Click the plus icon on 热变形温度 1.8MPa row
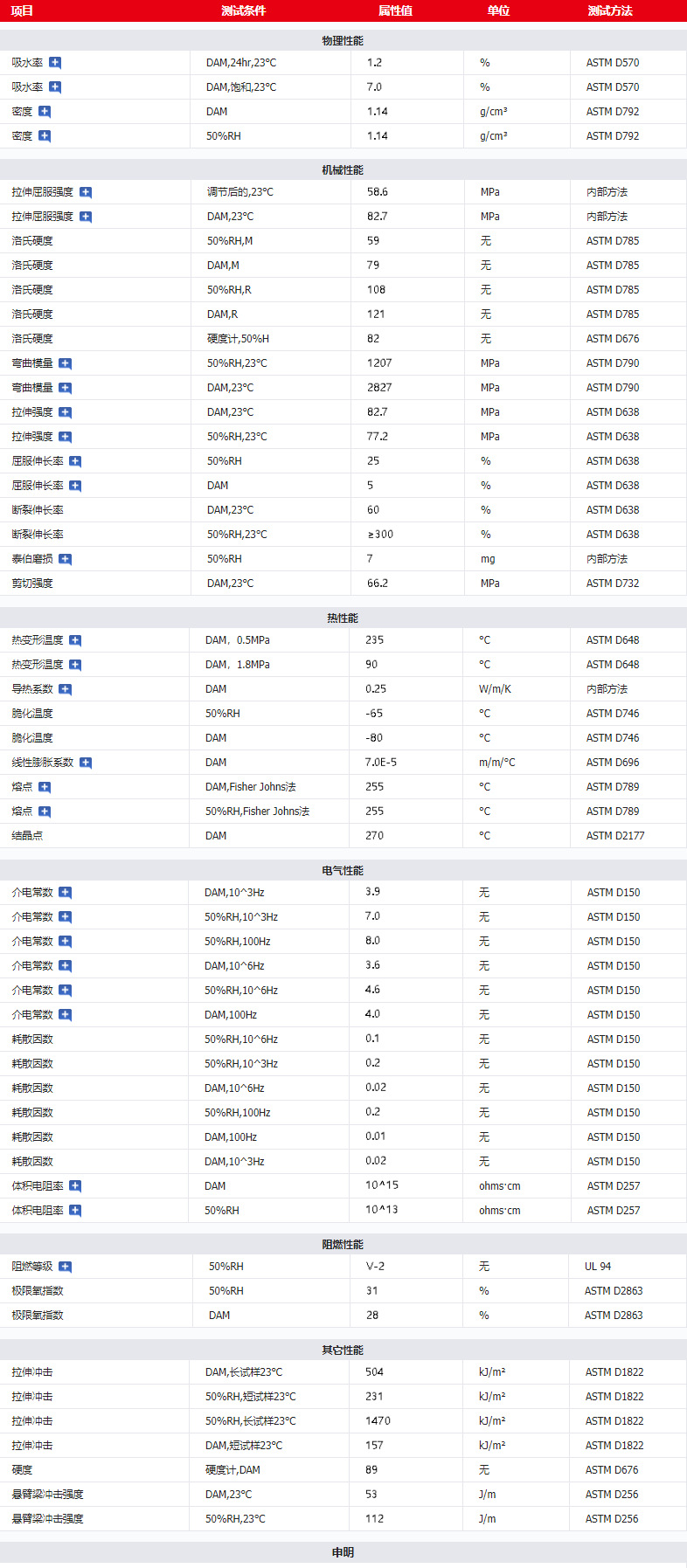 tap(75, 665)
